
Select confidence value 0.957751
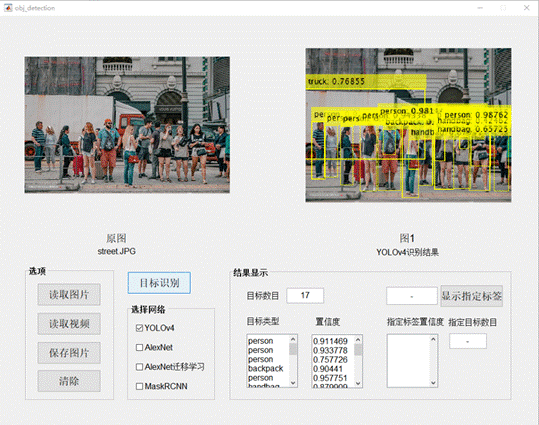point(330,378)
